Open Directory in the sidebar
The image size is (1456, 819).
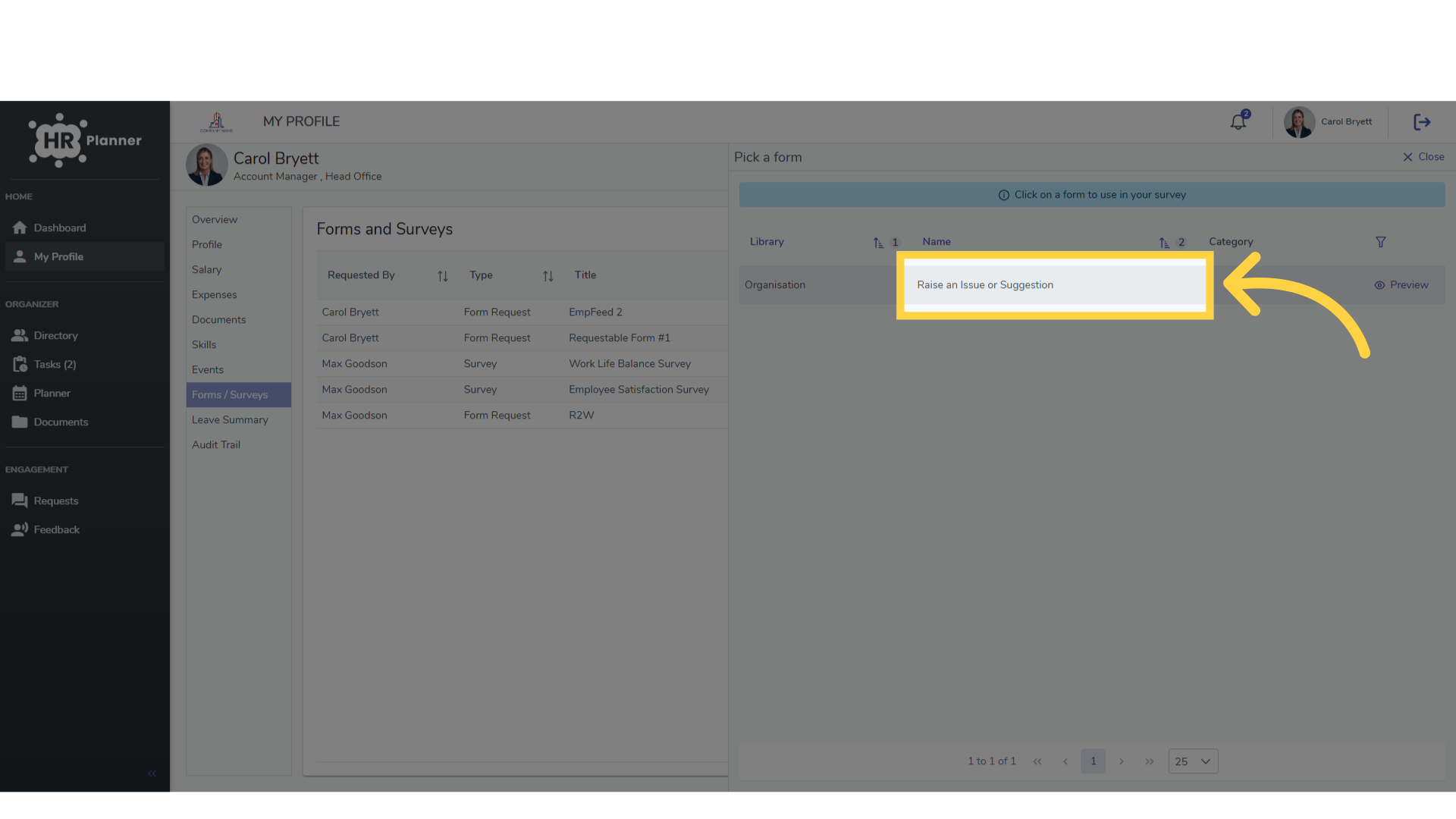tap(85, 335)
